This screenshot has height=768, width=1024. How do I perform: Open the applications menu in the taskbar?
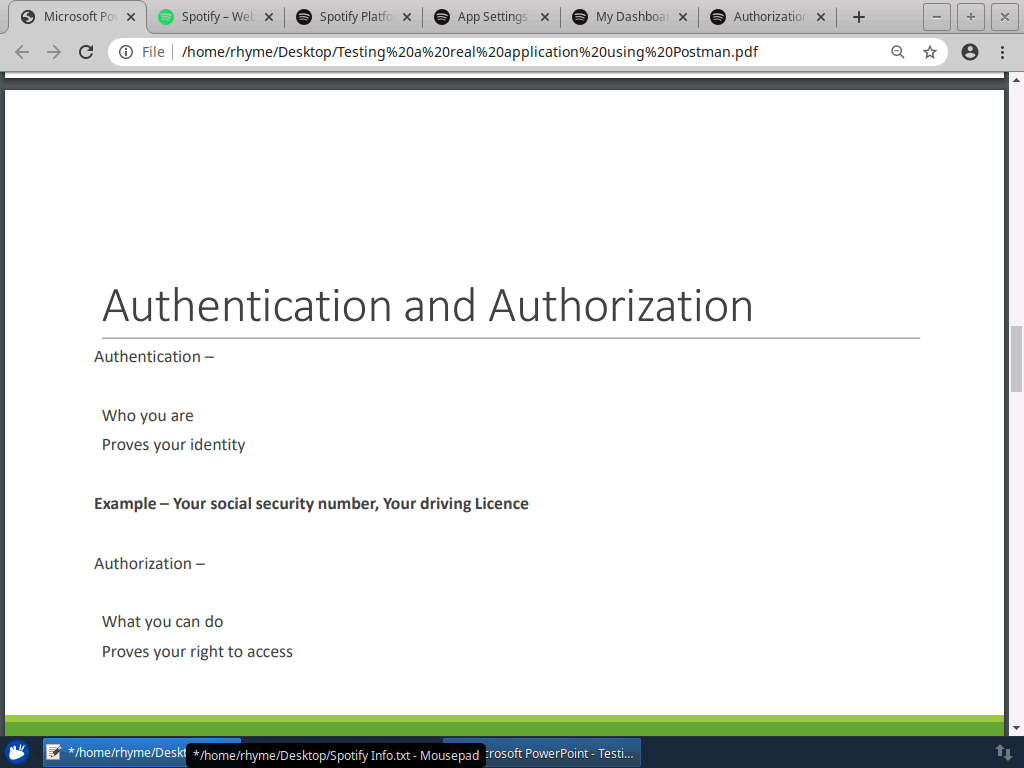point(17,752)
